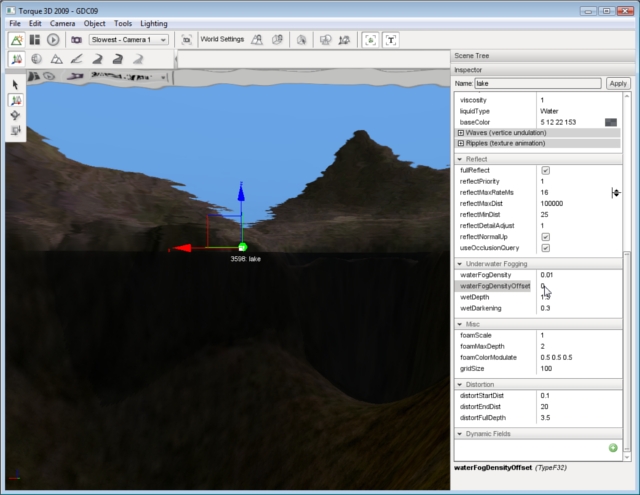Click the green add dynamic field icon
640x495 pixels.
pyautogui.click(x=613, y=447)
